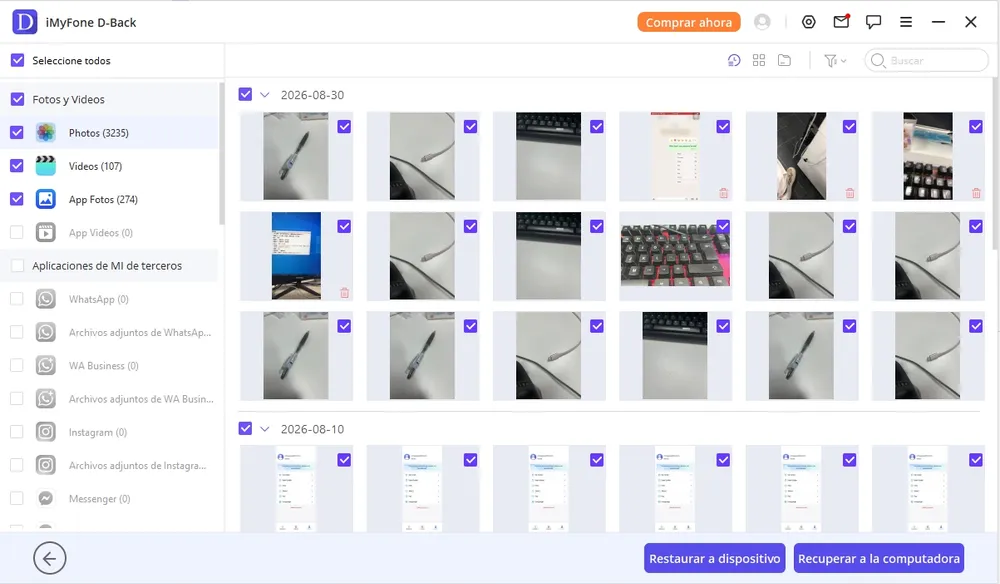Click the Buscar search field
Screen dimensions: 1000x584
(927, 61)
